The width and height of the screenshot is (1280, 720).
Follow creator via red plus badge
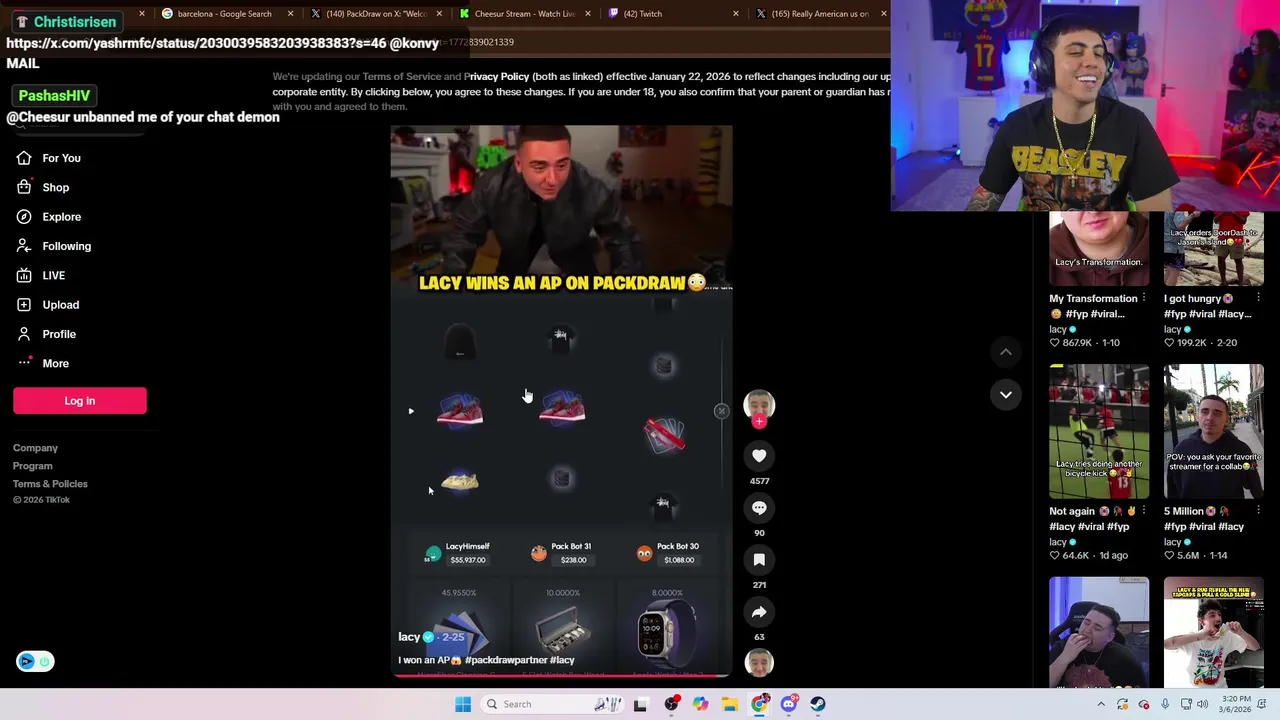759,422
